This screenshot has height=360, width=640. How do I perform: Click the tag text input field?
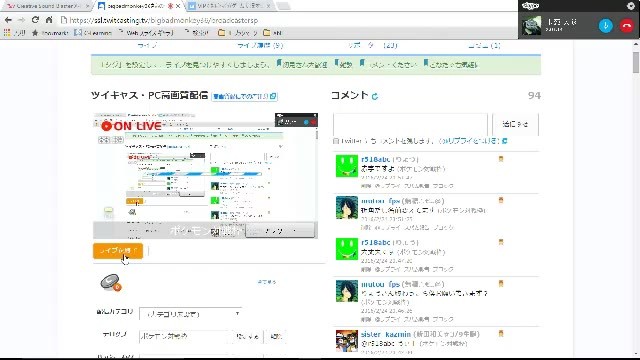click(x=185, y=336)
